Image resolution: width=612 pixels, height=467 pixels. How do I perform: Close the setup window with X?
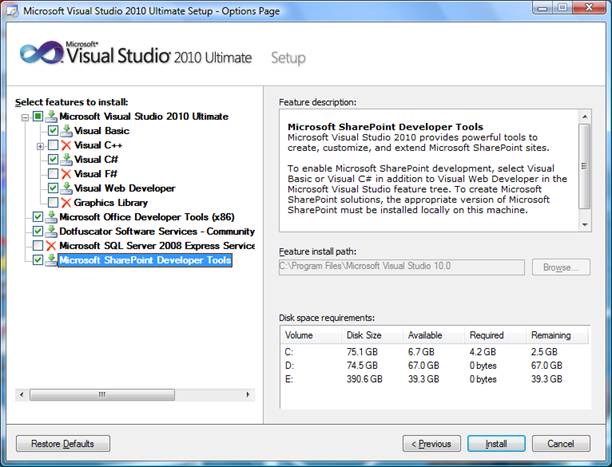(589, 8)
